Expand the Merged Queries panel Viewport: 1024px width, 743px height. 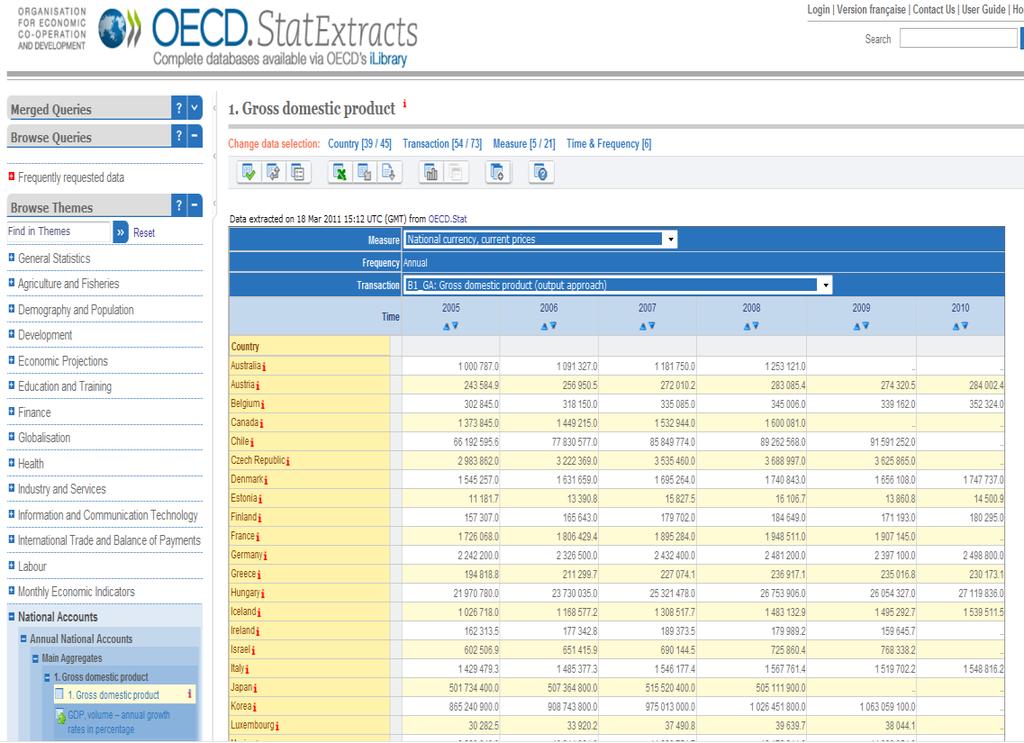pyautogui.click(x=195, y=108)
